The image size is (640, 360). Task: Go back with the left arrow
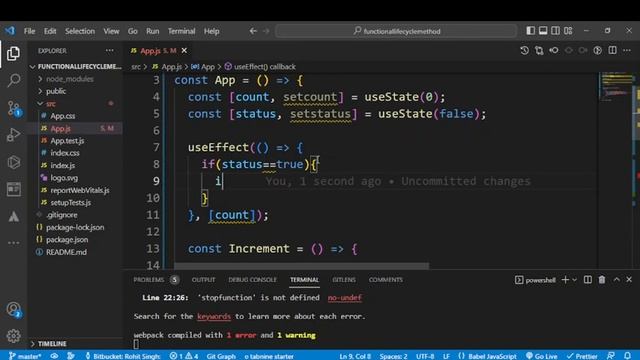point(253,31)
